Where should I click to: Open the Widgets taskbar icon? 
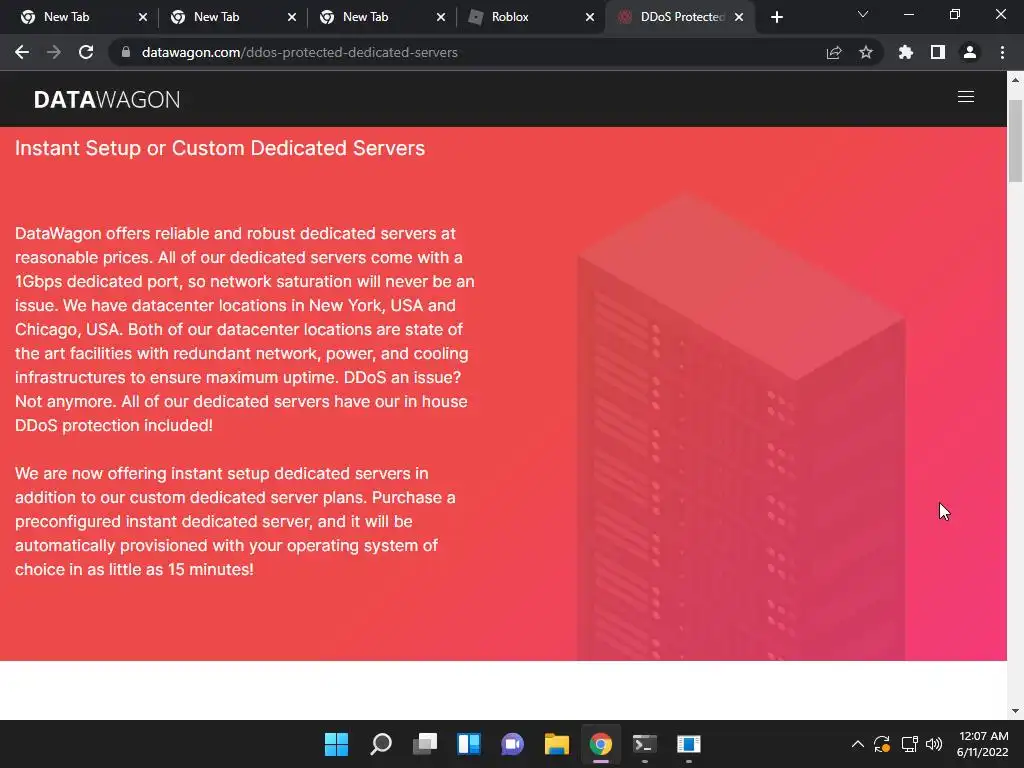pos(469,744)
